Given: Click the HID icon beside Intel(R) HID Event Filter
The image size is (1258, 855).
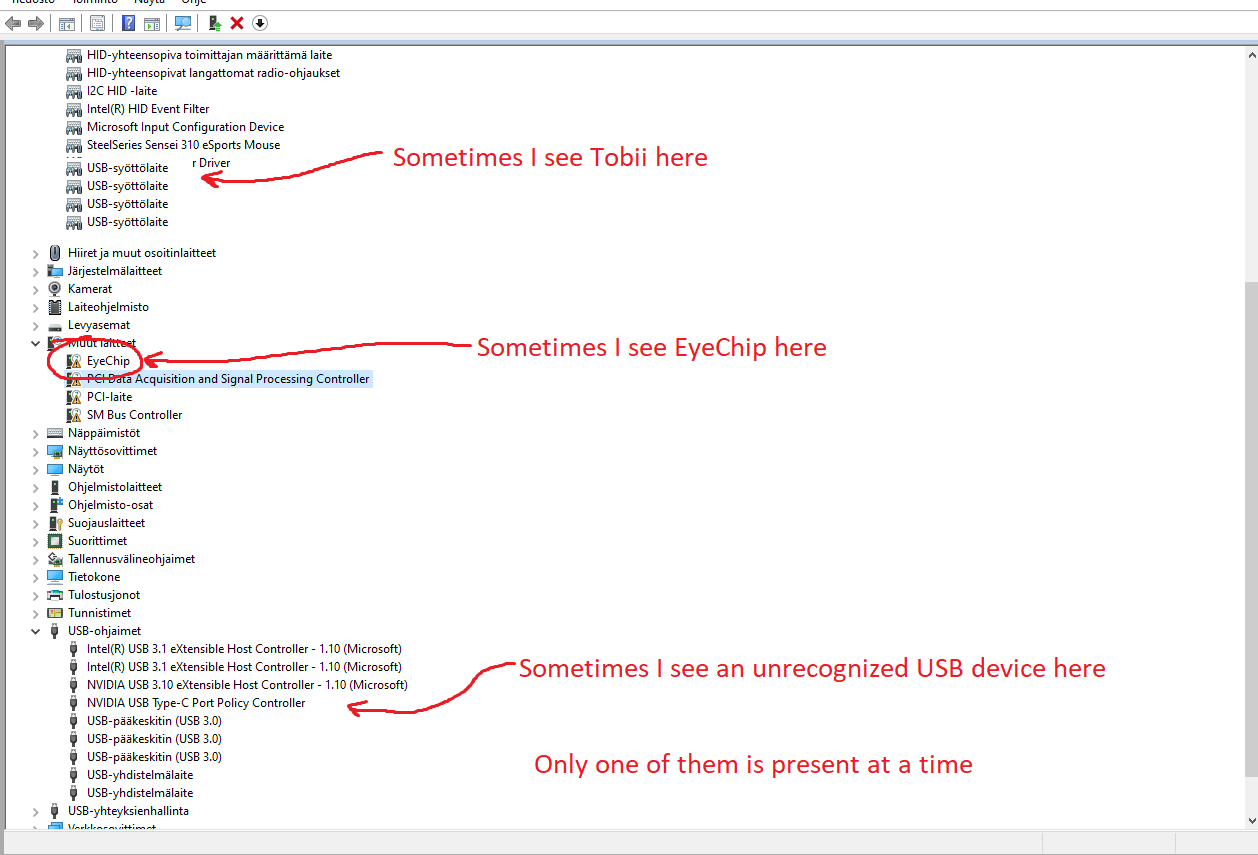Looking at the screenshot, I should (74, 109).
